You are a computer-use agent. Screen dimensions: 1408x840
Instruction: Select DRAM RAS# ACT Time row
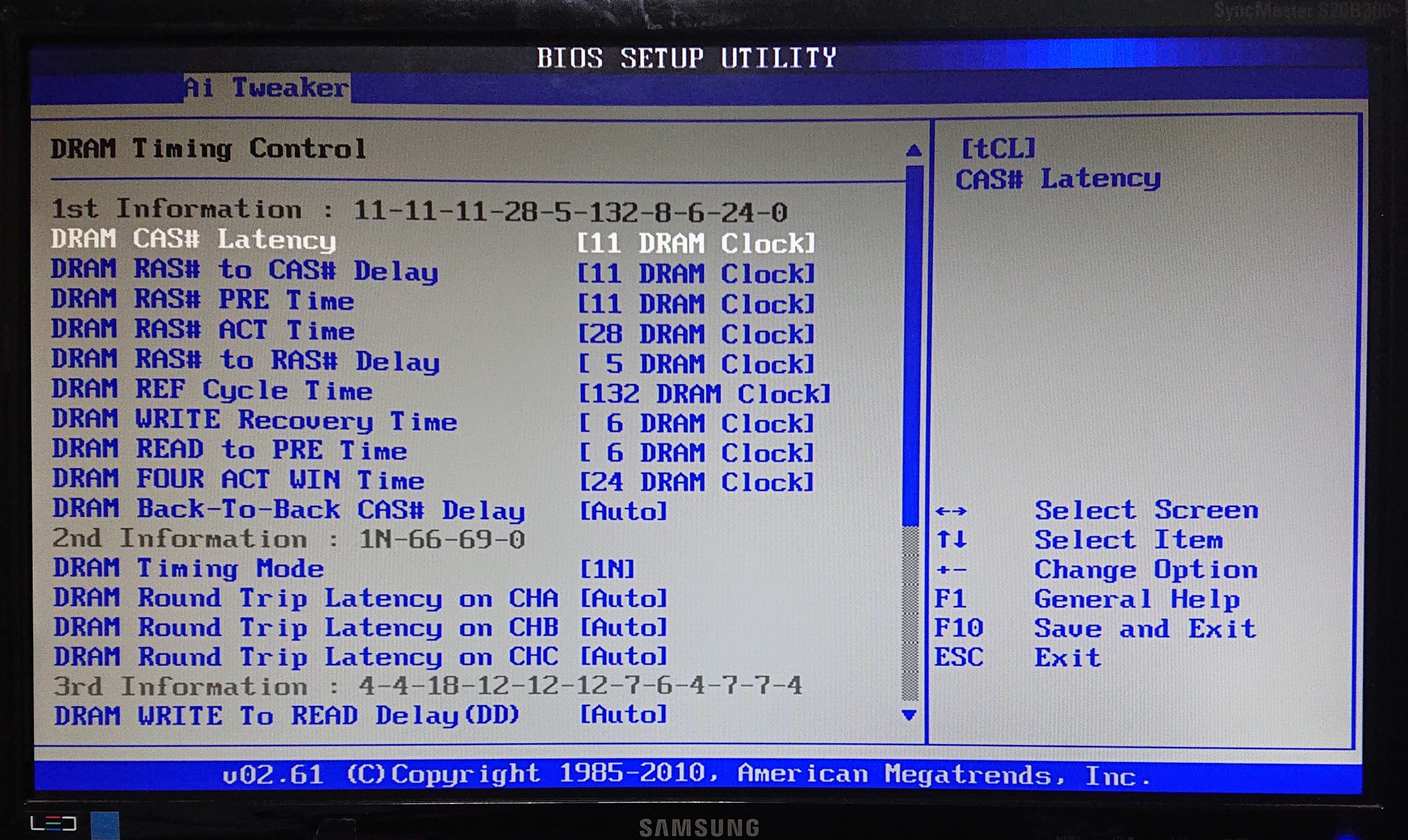click(x=203, y=331)
